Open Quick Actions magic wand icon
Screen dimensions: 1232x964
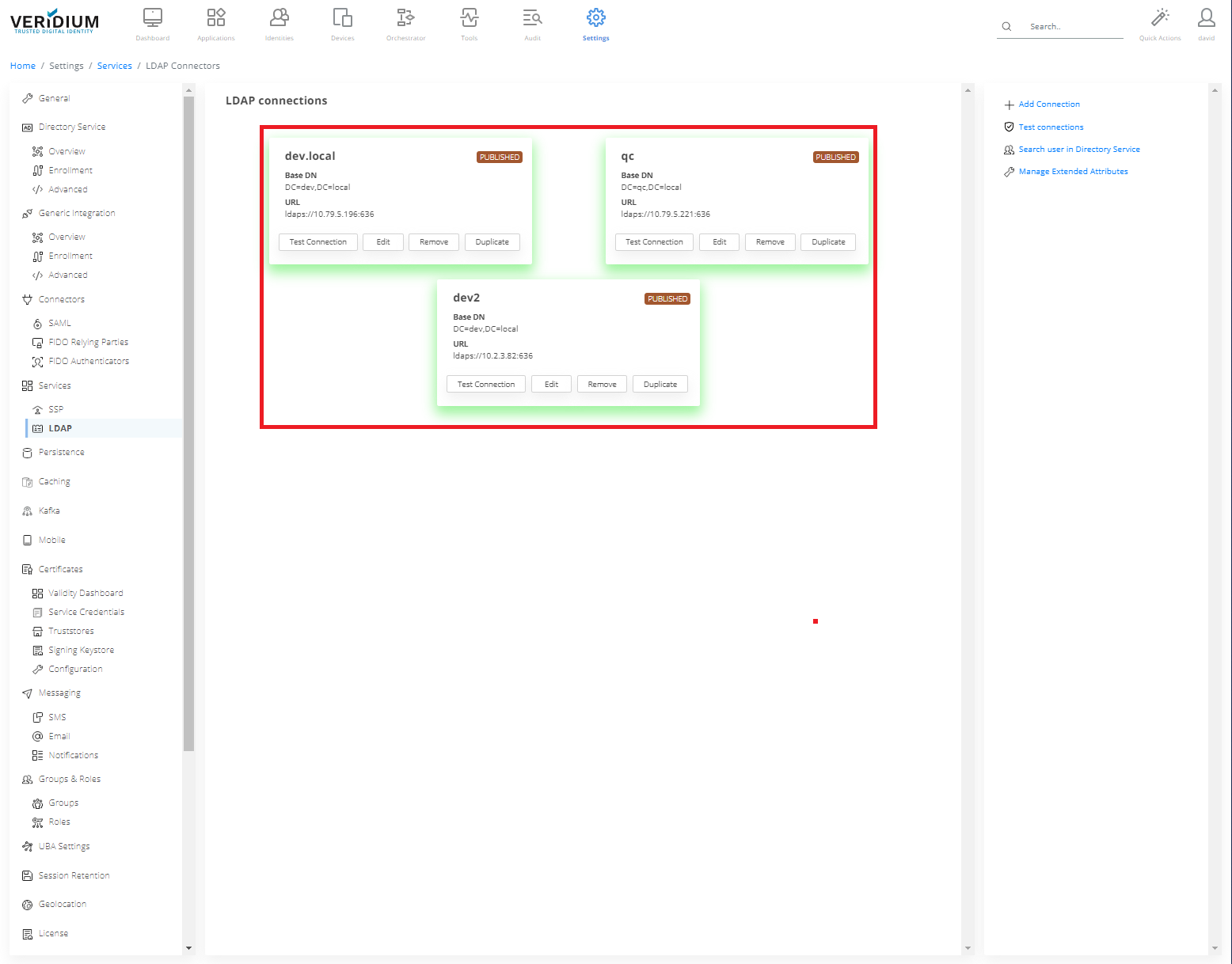tap(1160, 18)
